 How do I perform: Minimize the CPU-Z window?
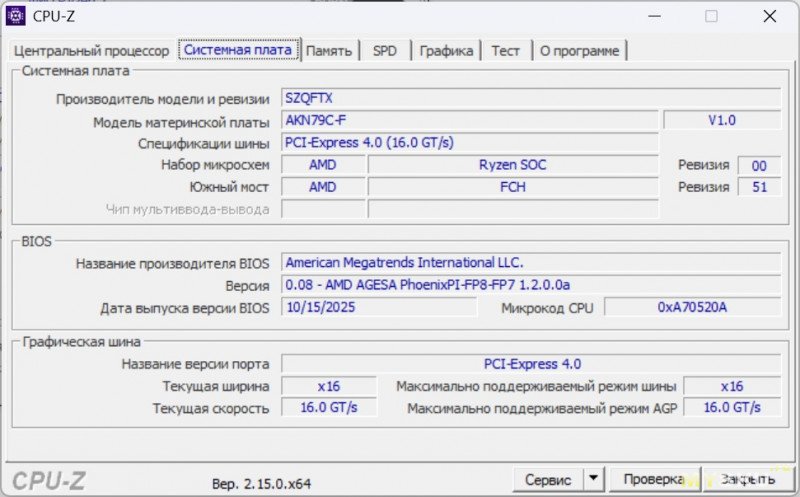point(654,16)
